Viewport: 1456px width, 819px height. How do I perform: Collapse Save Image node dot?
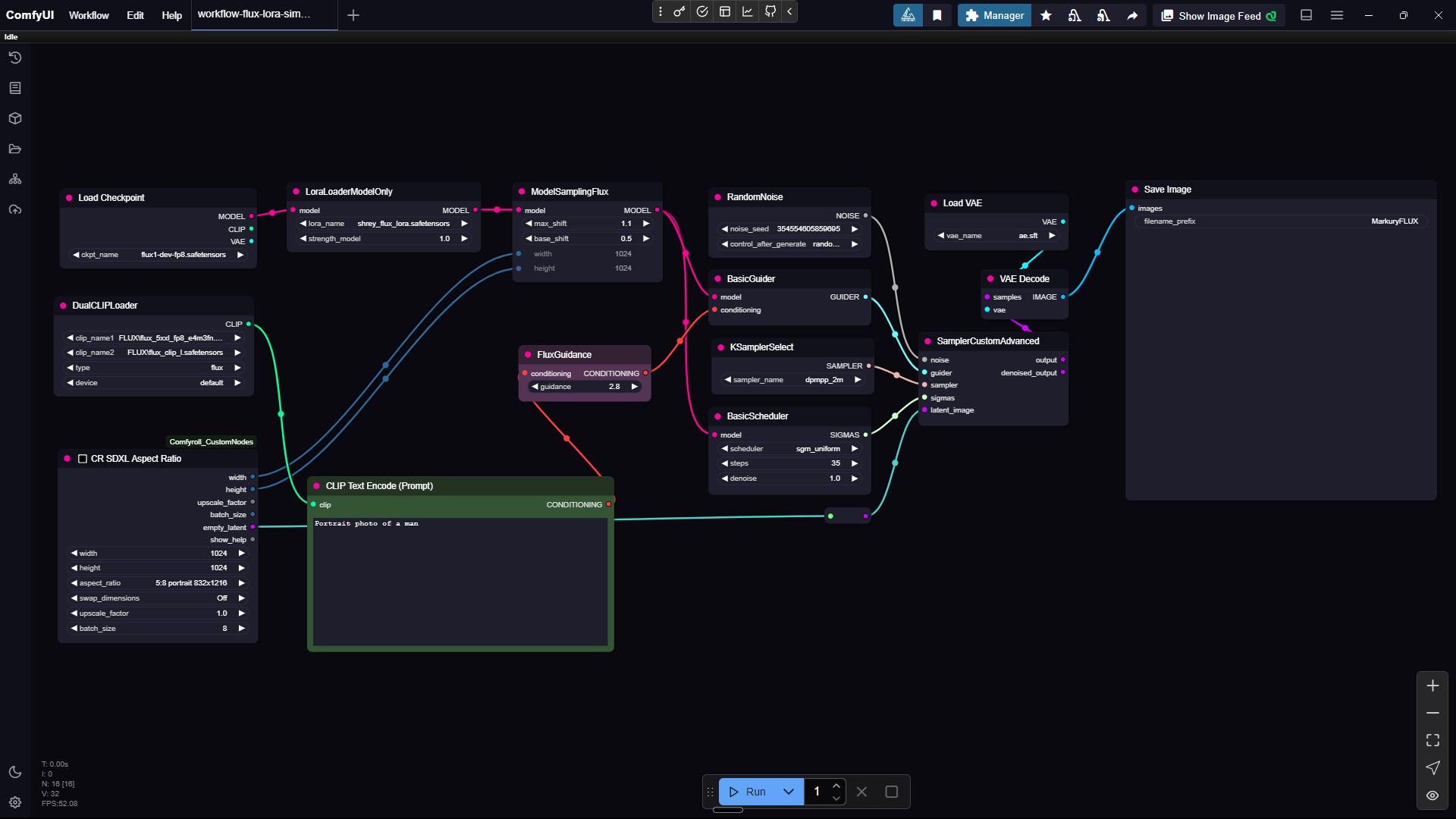tap(1134, 190)
